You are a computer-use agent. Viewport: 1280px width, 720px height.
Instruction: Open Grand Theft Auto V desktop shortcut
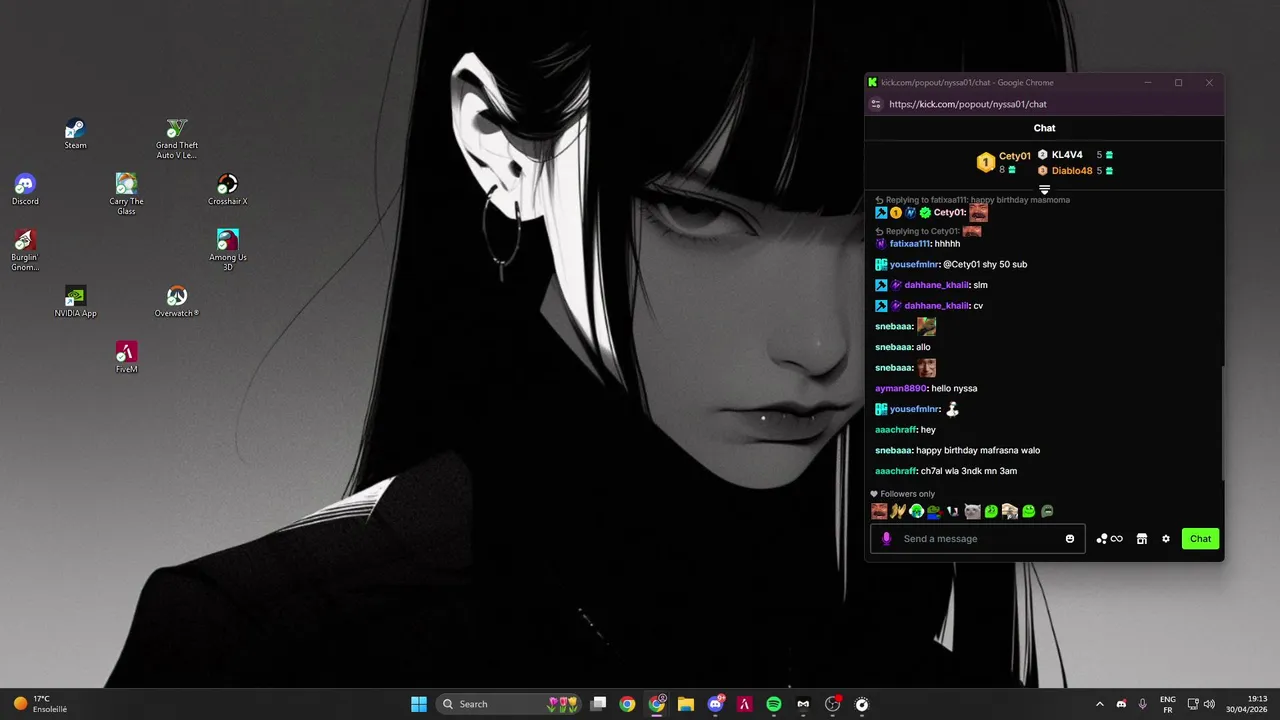tap(176, 139)
